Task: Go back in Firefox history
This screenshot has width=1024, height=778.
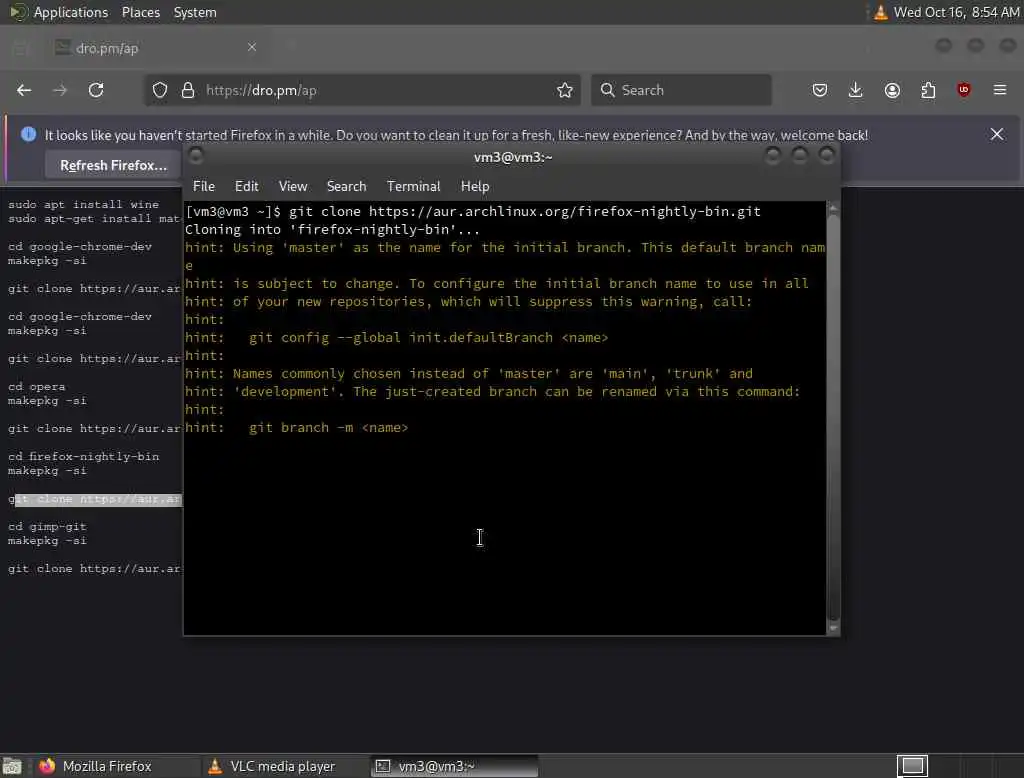Action: coord(24,90)
